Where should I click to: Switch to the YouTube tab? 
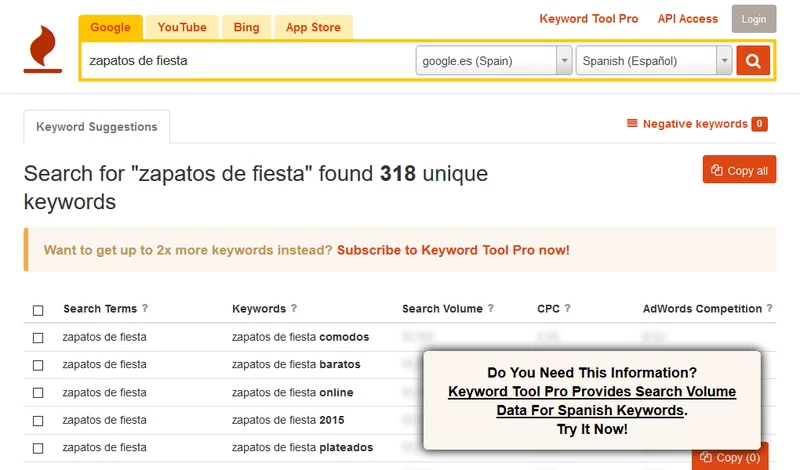click(x=182, y=28)
